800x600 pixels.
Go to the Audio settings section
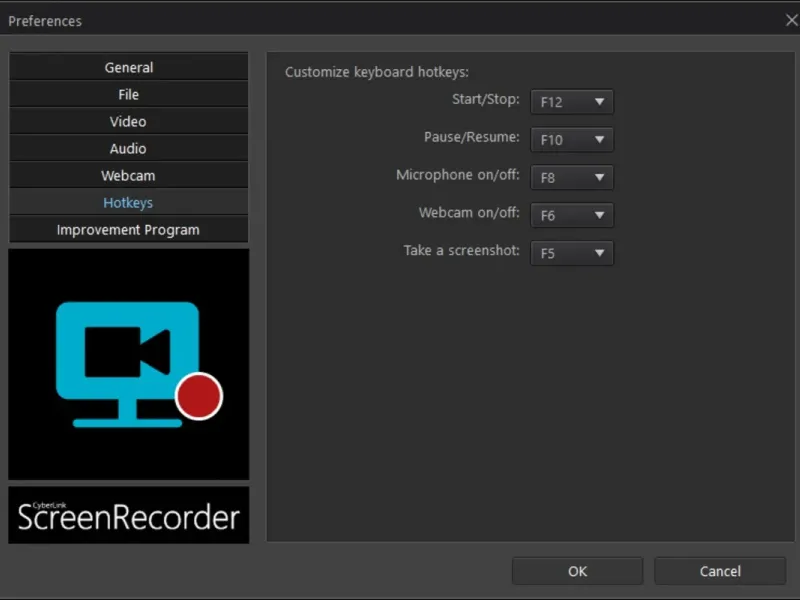[129, 148]
